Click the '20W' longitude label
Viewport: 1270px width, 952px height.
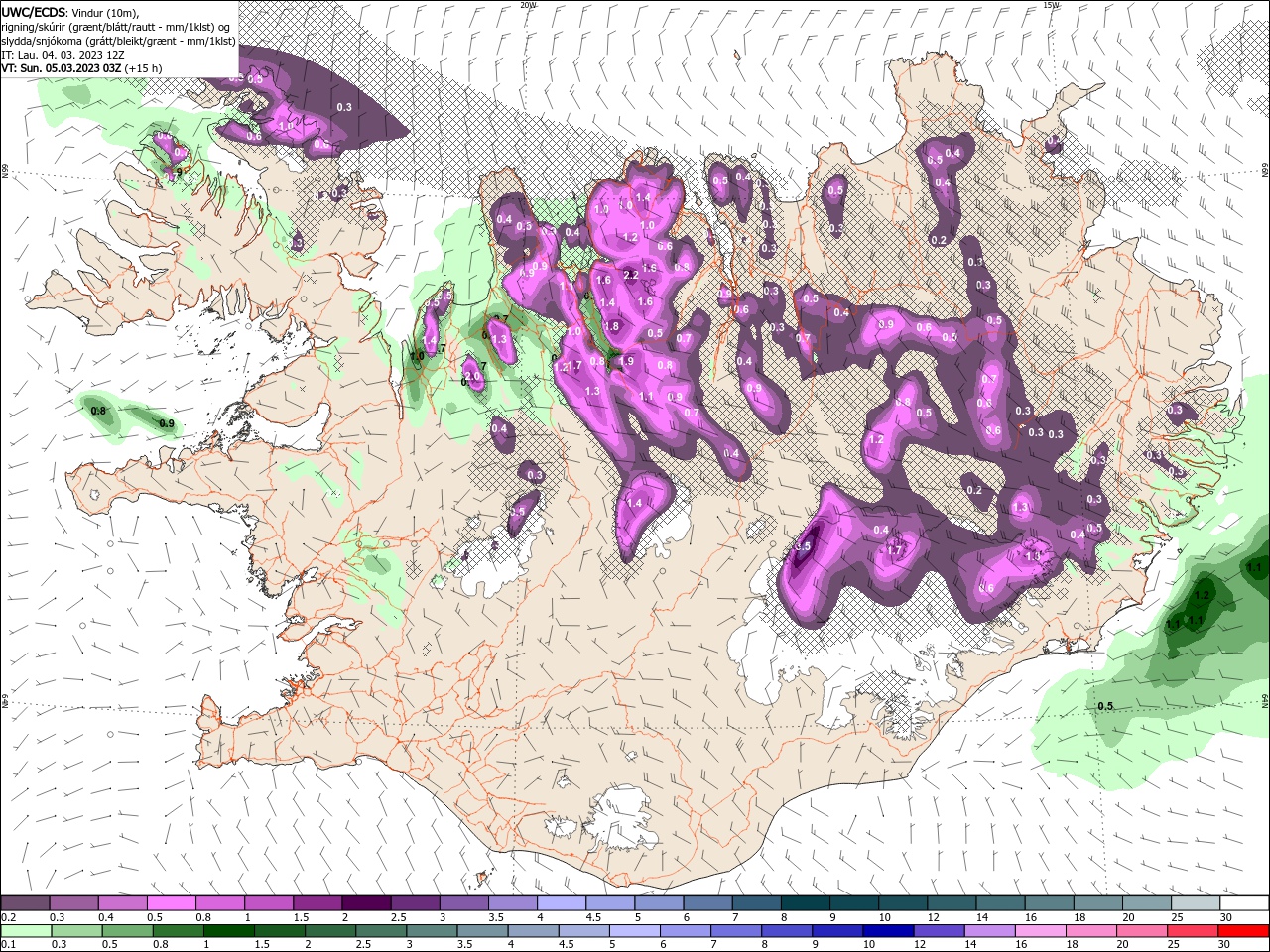pyautogui.click(x=529, y=5)
